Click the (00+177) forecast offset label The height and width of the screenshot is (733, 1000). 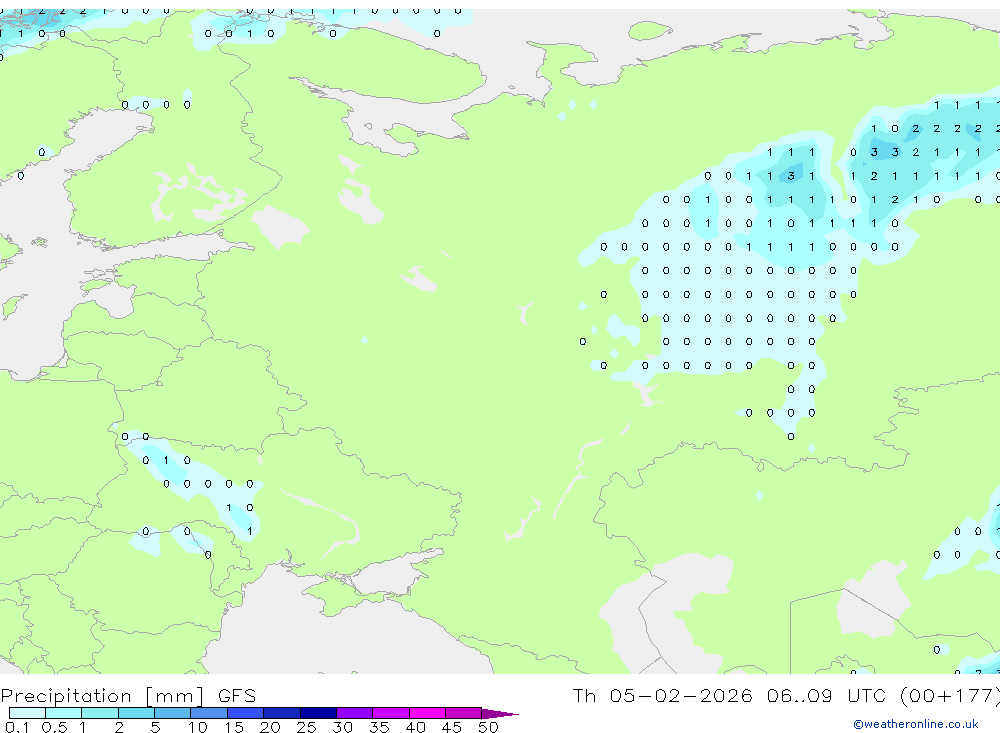pos(950,695)
